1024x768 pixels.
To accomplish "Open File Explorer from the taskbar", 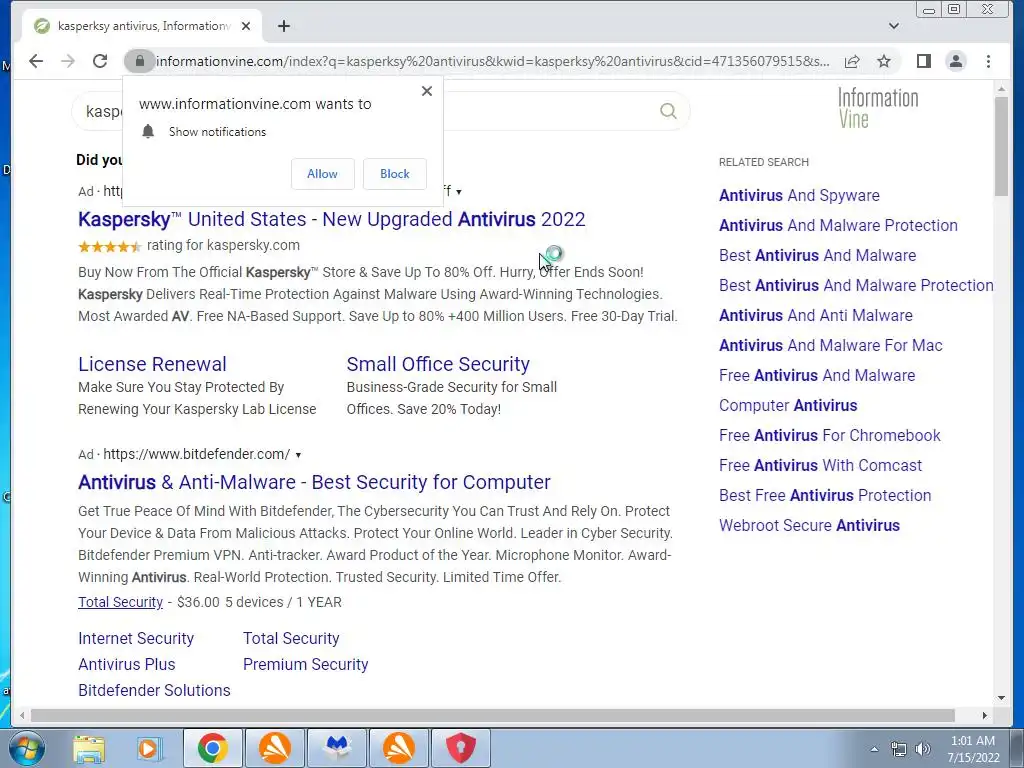I will pos(89,748).
